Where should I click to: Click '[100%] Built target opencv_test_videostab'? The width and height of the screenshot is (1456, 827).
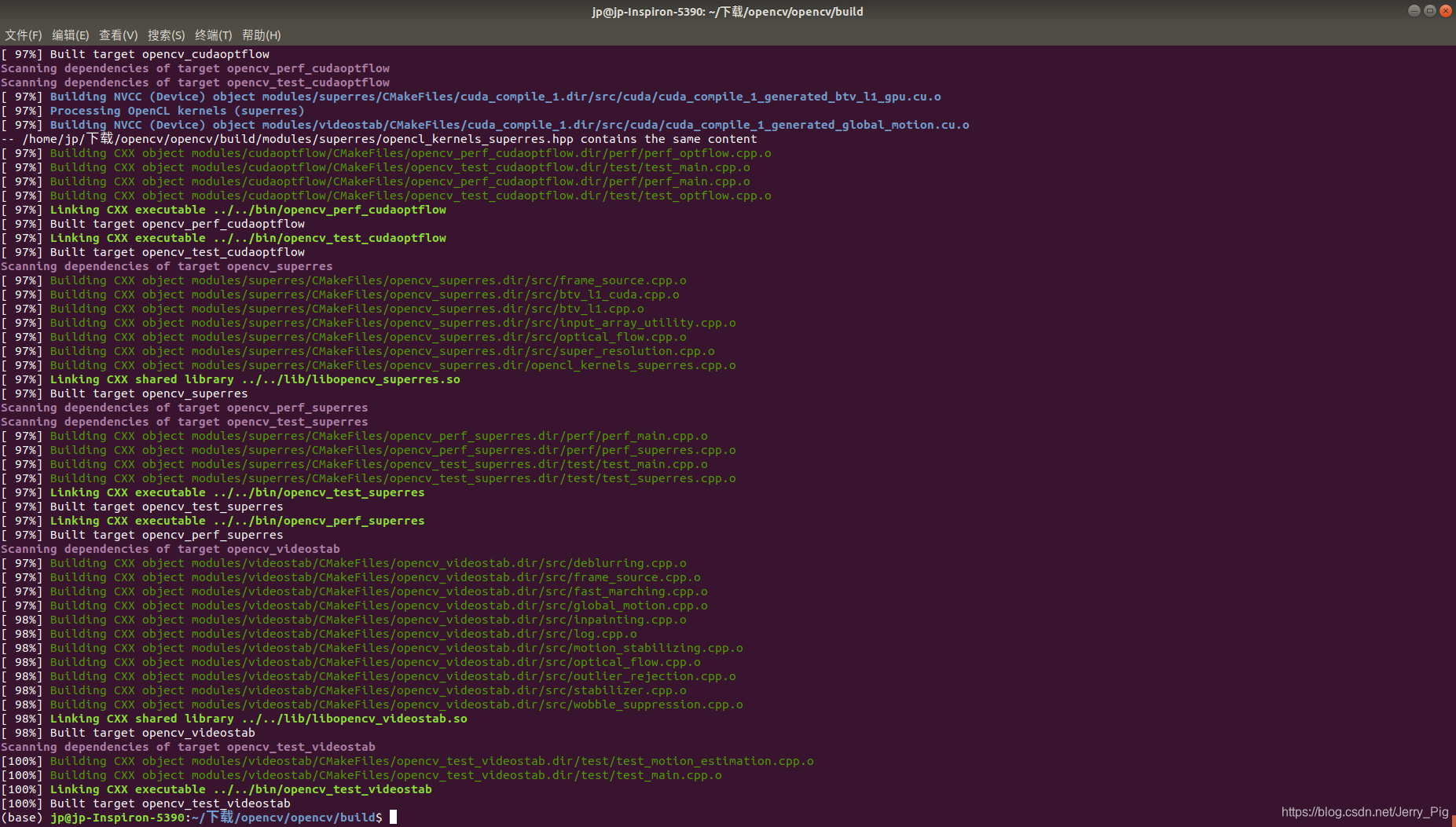(145, 803)
